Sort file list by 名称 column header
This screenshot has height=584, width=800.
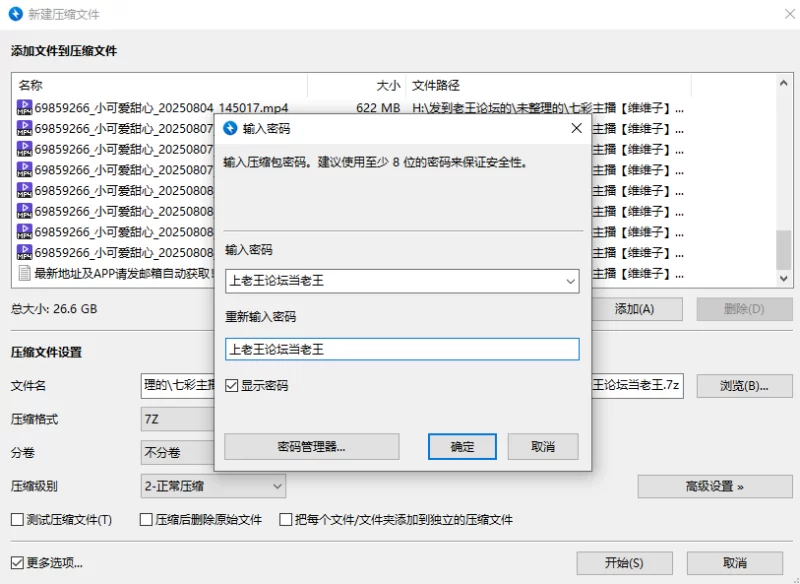tap(159, 85)
